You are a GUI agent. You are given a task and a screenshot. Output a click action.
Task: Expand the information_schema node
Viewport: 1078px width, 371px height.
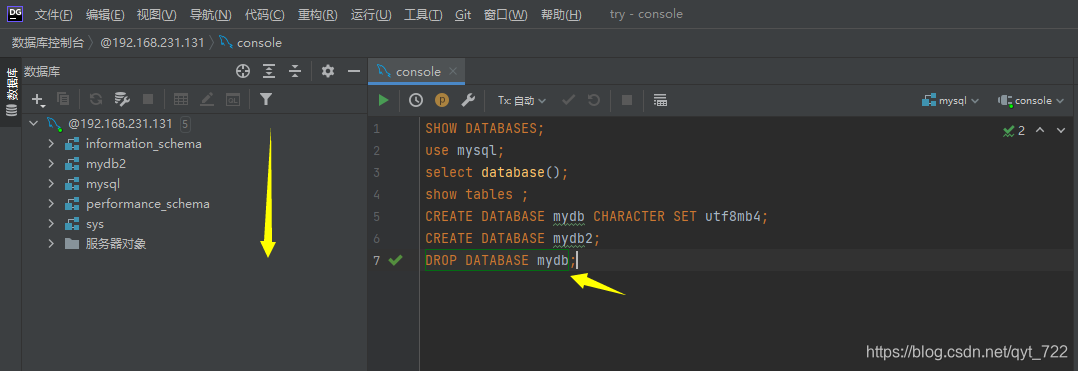point(51,144)
